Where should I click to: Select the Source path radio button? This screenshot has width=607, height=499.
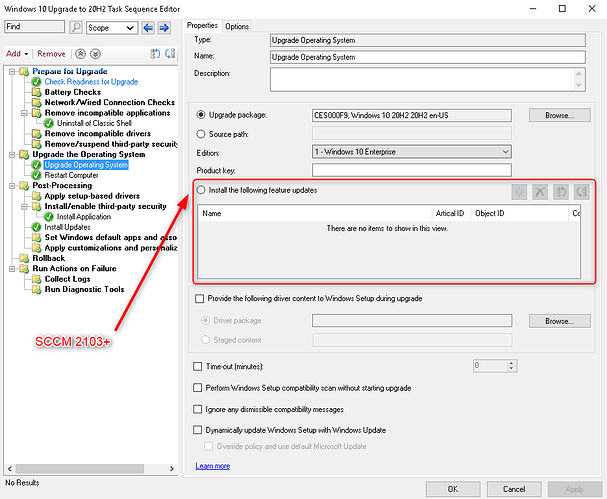coord(201,134)
